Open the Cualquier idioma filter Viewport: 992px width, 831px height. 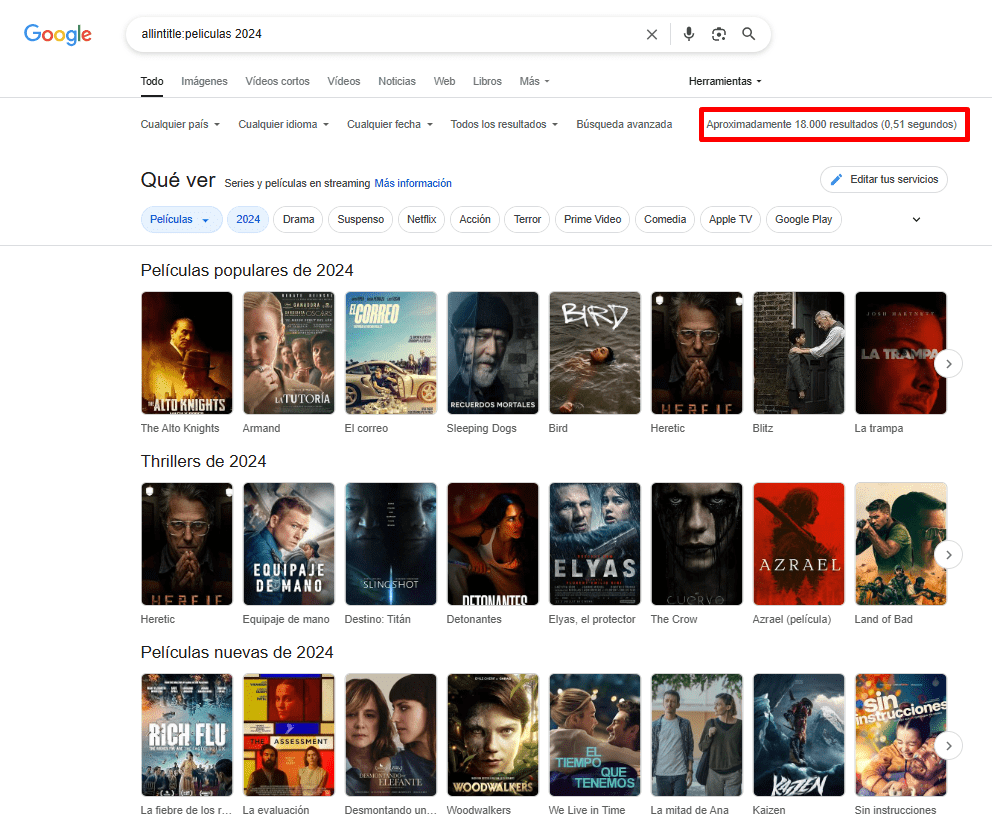click(x=283, y=125)
